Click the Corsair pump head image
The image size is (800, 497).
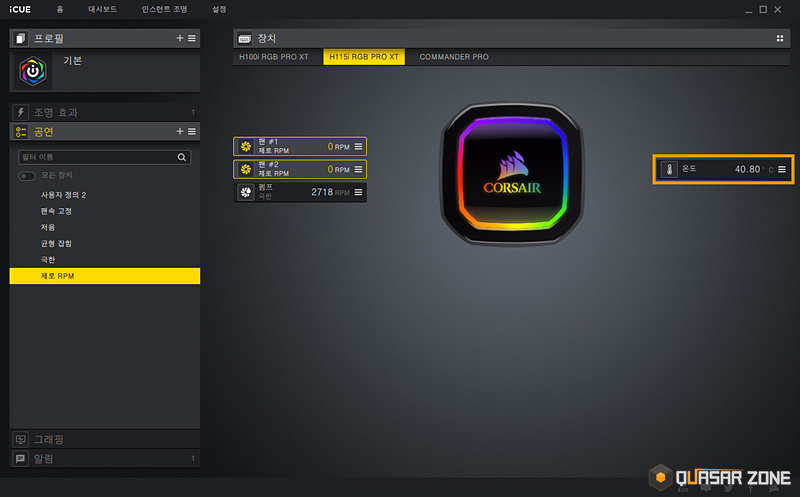point(512,175)
